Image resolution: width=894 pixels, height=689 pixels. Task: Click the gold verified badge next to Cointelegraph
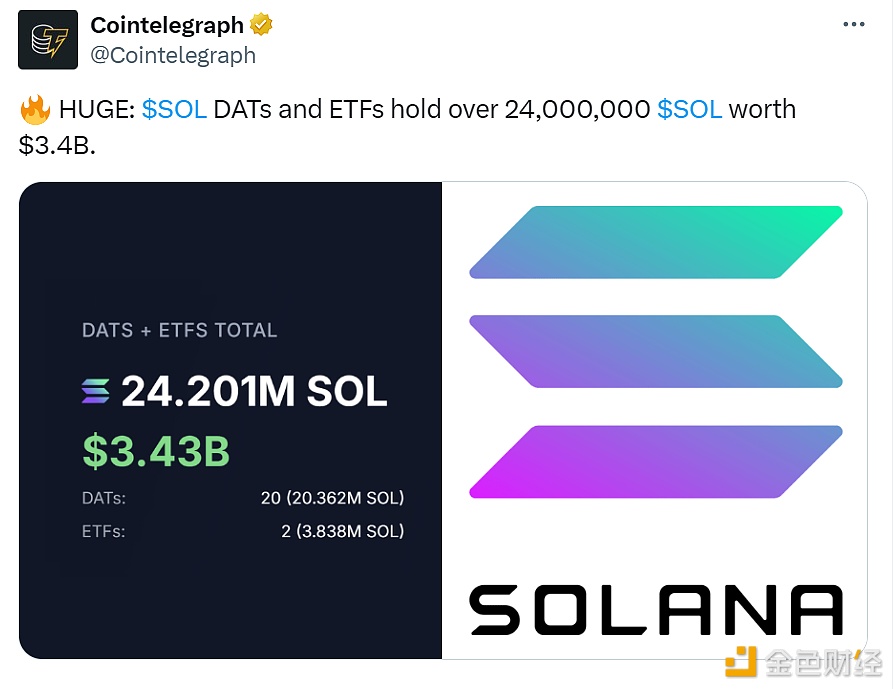click(259, 24)
